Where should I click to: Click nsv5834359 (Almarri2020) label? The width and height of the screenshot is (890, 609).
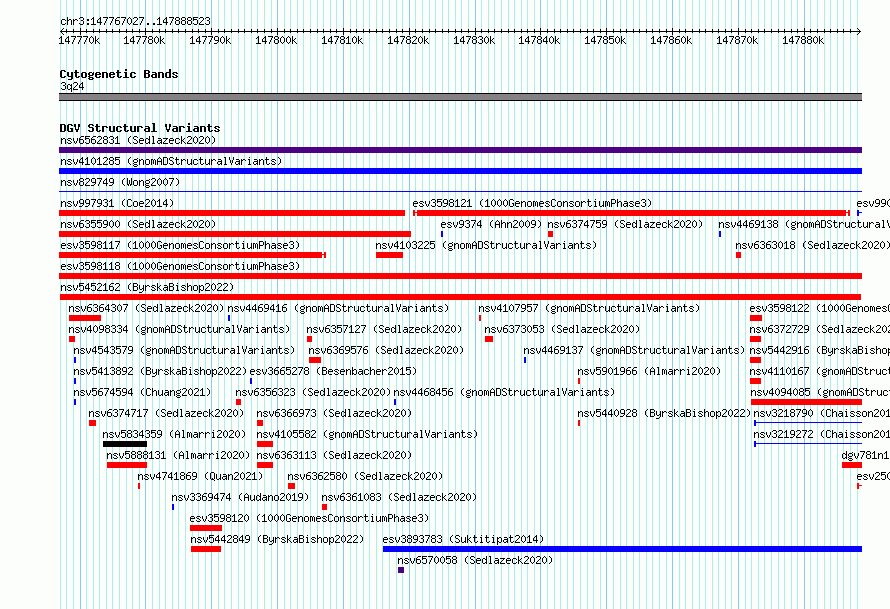tap(174, 434)
